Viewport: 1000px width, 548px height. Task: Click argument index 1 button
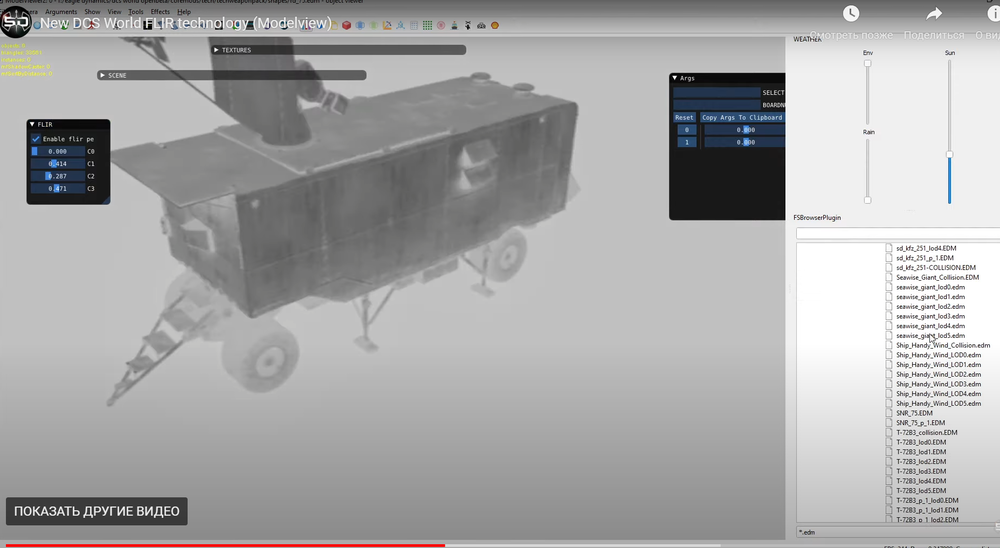[687, 142]
